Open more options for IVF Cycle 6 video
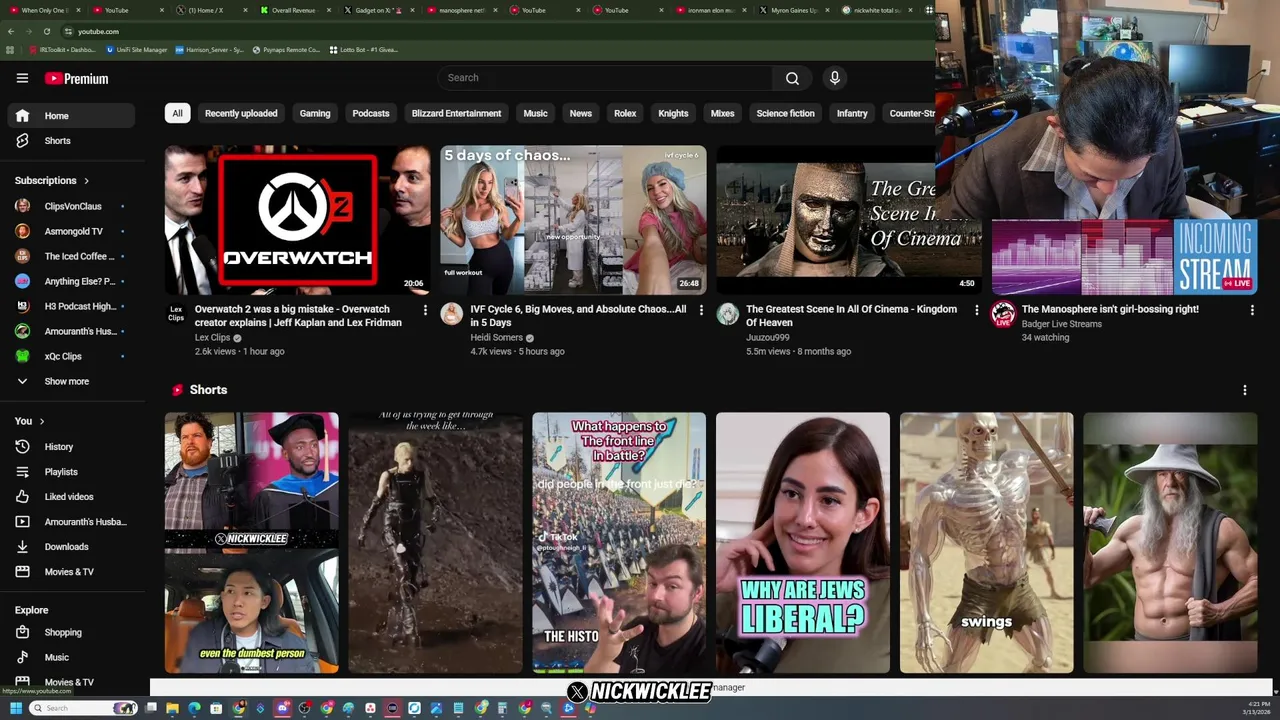This screenshot has width=1280, height=720. 701,310
